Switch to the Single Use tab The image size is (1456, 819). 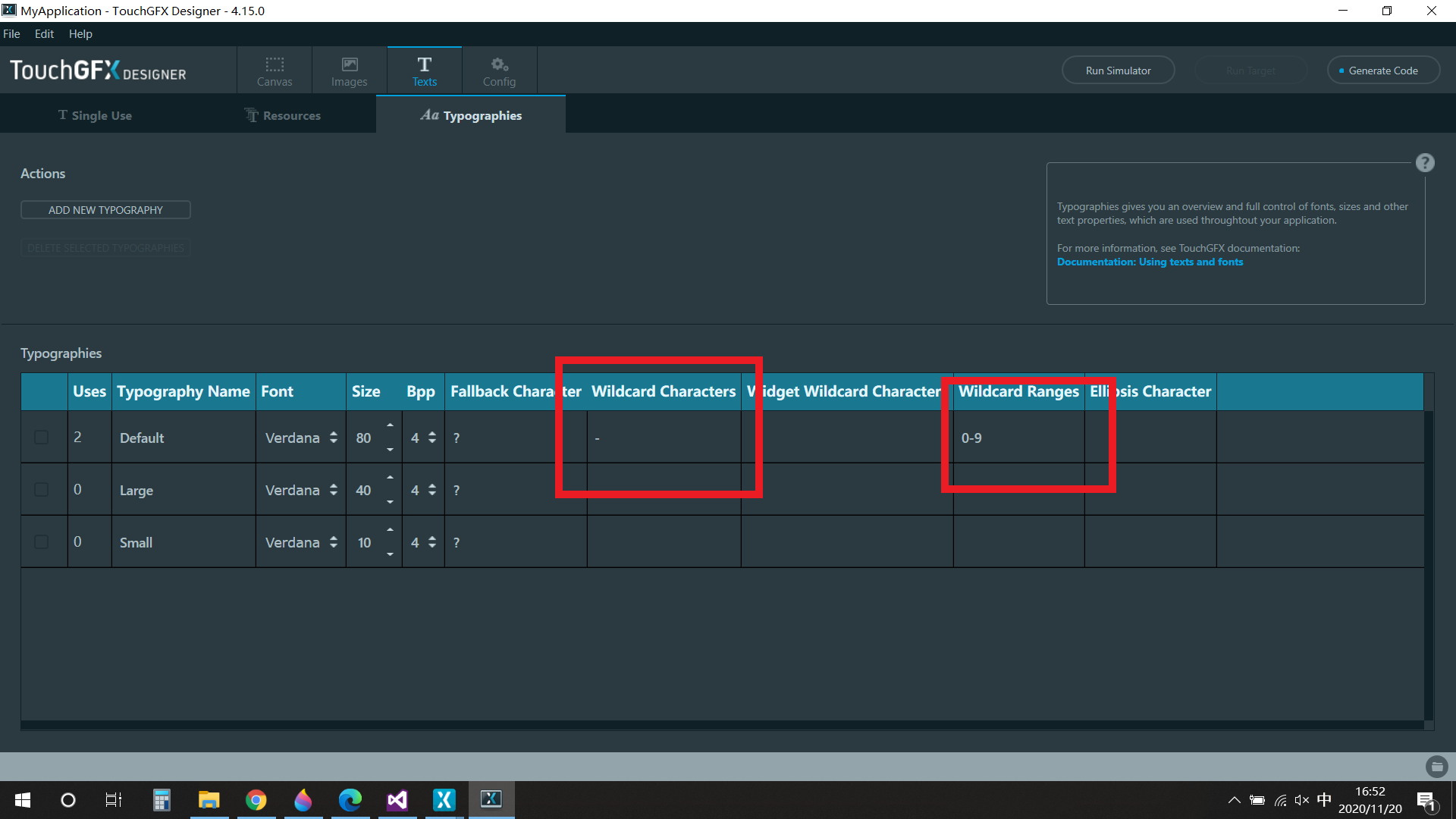pyautogui.click(x=95, y=115)
